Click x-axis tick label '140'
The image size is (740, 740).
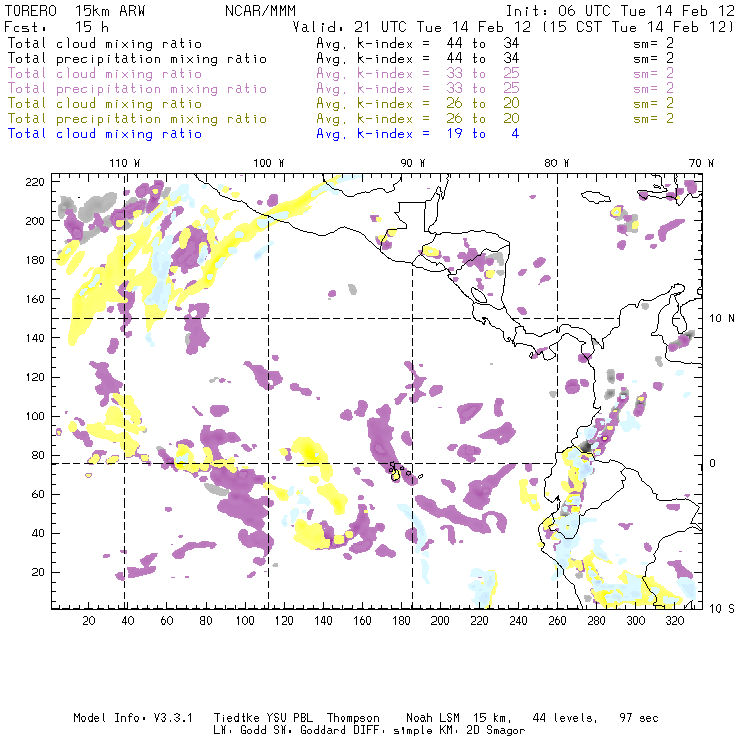pos(323,621)
